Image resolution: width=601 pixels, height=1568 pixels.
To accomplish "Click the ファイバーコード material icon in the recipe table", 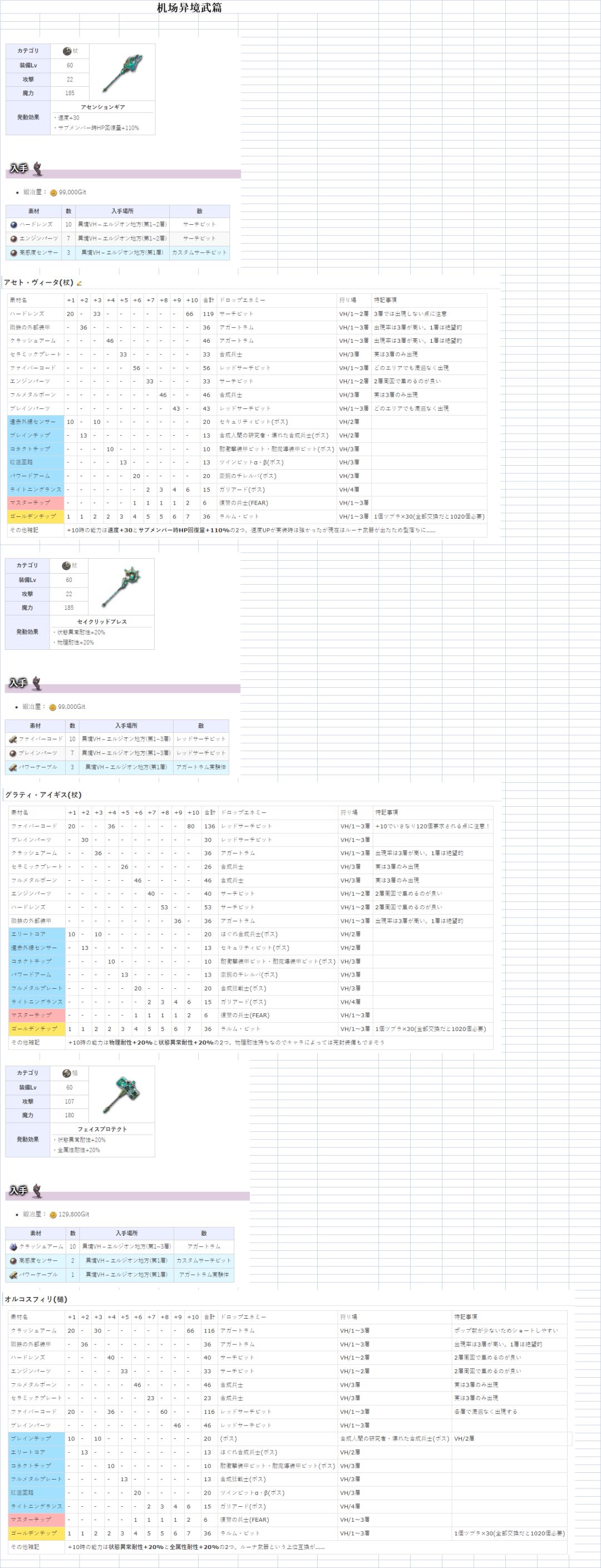I will [x=13, y=739].
